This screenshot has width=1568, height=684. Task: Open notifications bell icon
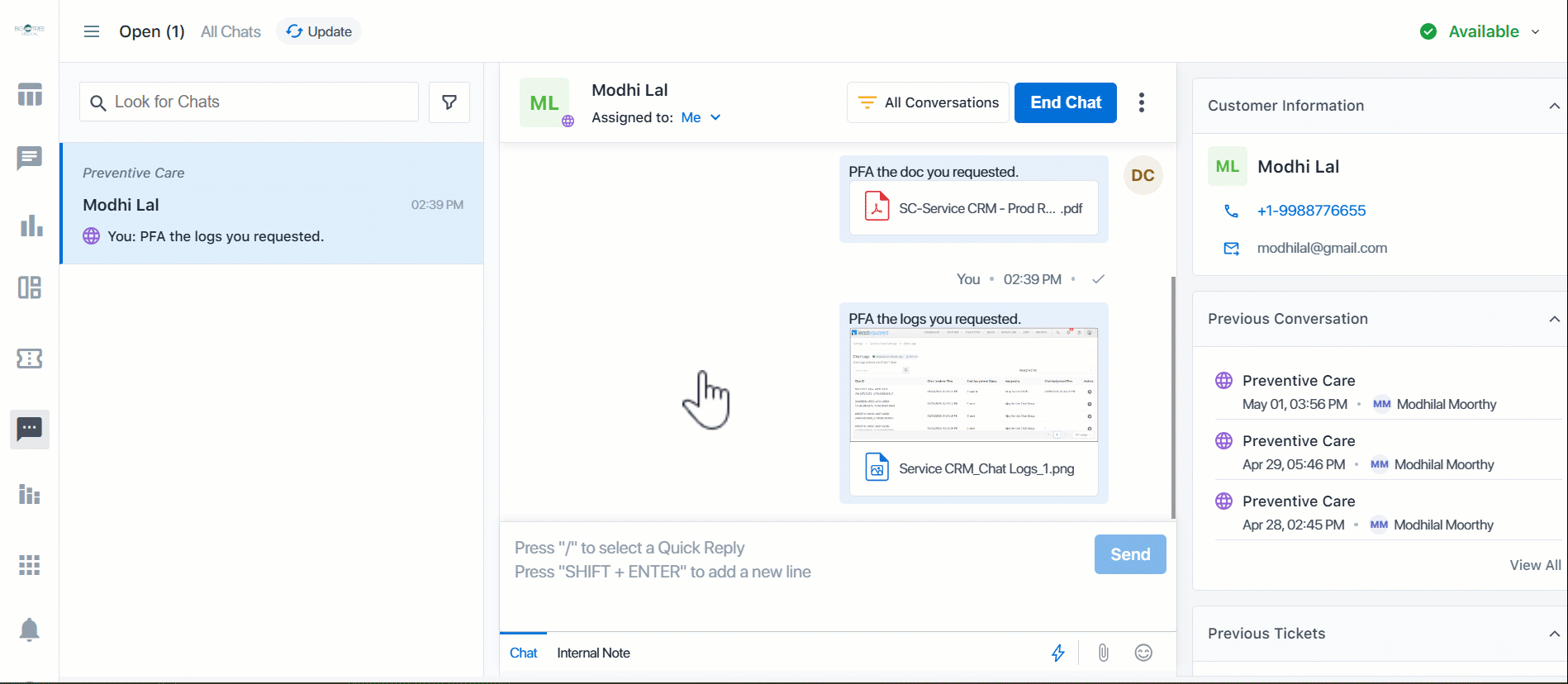click(x=30, y=629)
